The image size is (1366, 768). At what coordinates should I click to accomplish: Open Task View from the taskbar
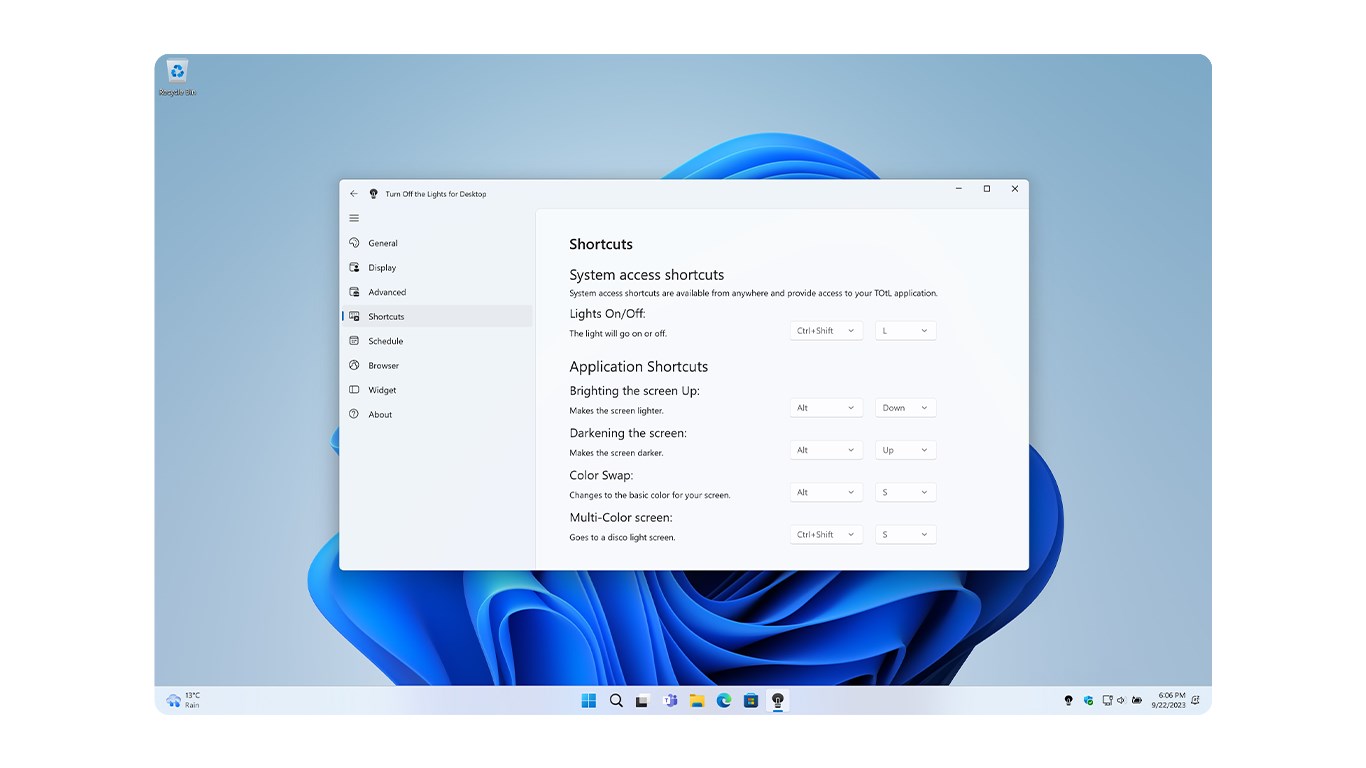[642, 700]
